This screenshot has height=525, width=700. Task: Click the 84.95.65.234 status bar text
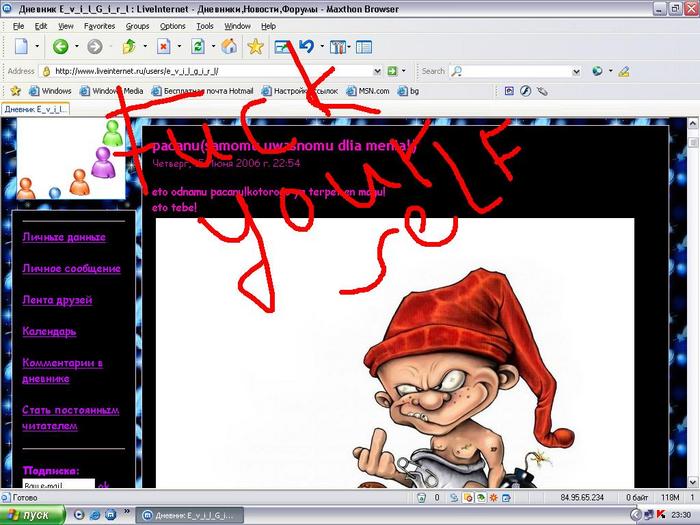pos(582,497)
